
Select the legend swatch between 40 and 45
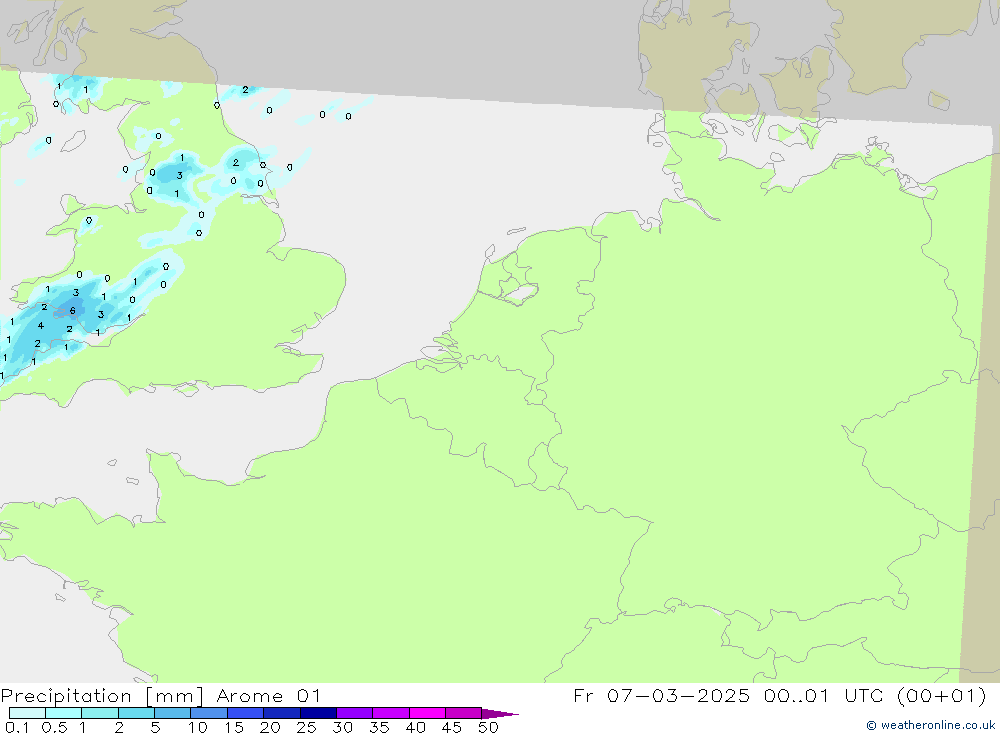coord(427,713)
